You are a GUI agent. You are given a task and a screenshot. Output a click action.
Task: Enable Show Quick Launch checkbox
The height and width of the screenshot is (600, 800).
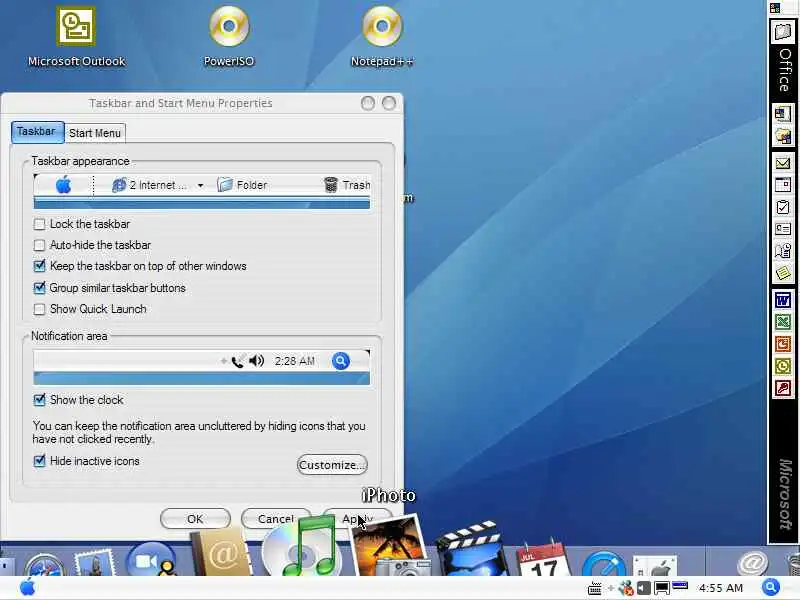pos(39,309)
